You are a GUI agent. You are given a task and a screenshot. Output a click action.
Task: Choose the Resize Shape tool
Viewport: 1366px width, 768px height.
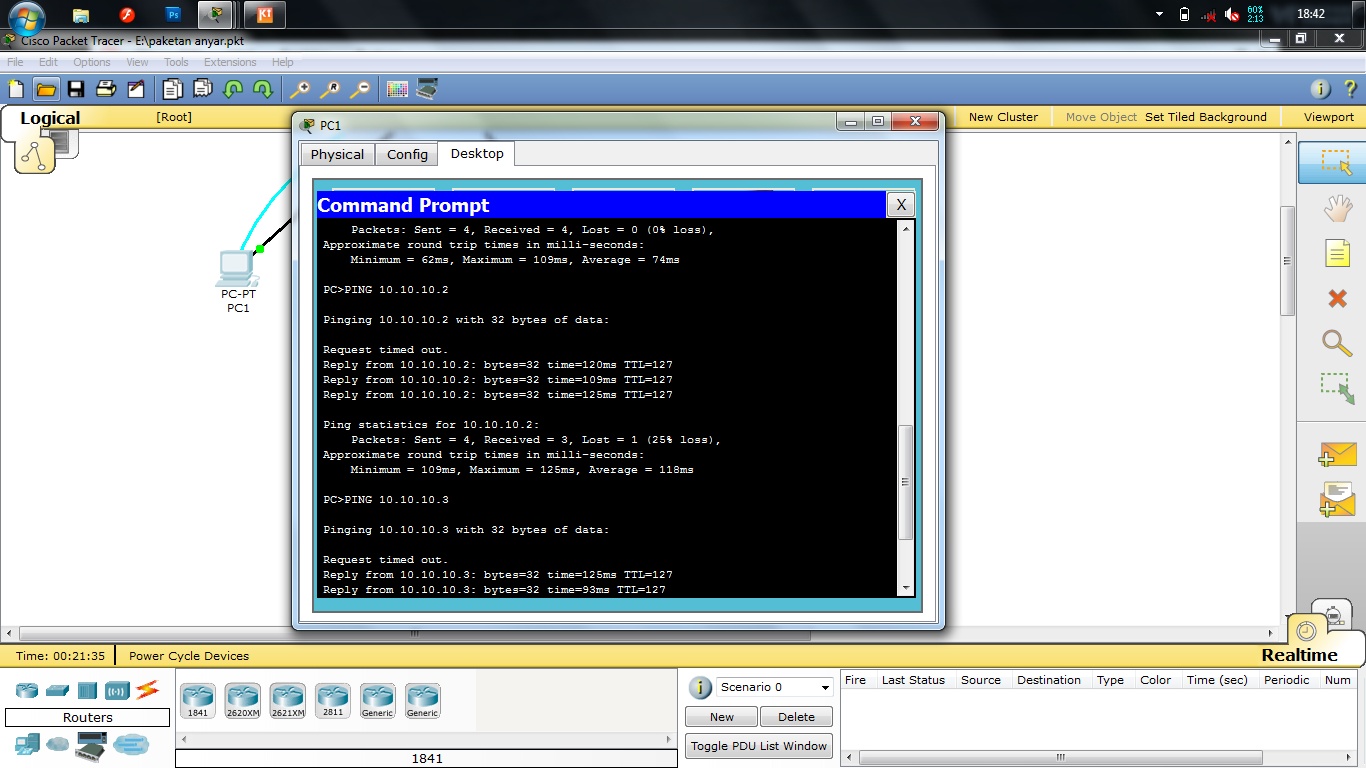pyautogui.click(x=1337, y=388)
